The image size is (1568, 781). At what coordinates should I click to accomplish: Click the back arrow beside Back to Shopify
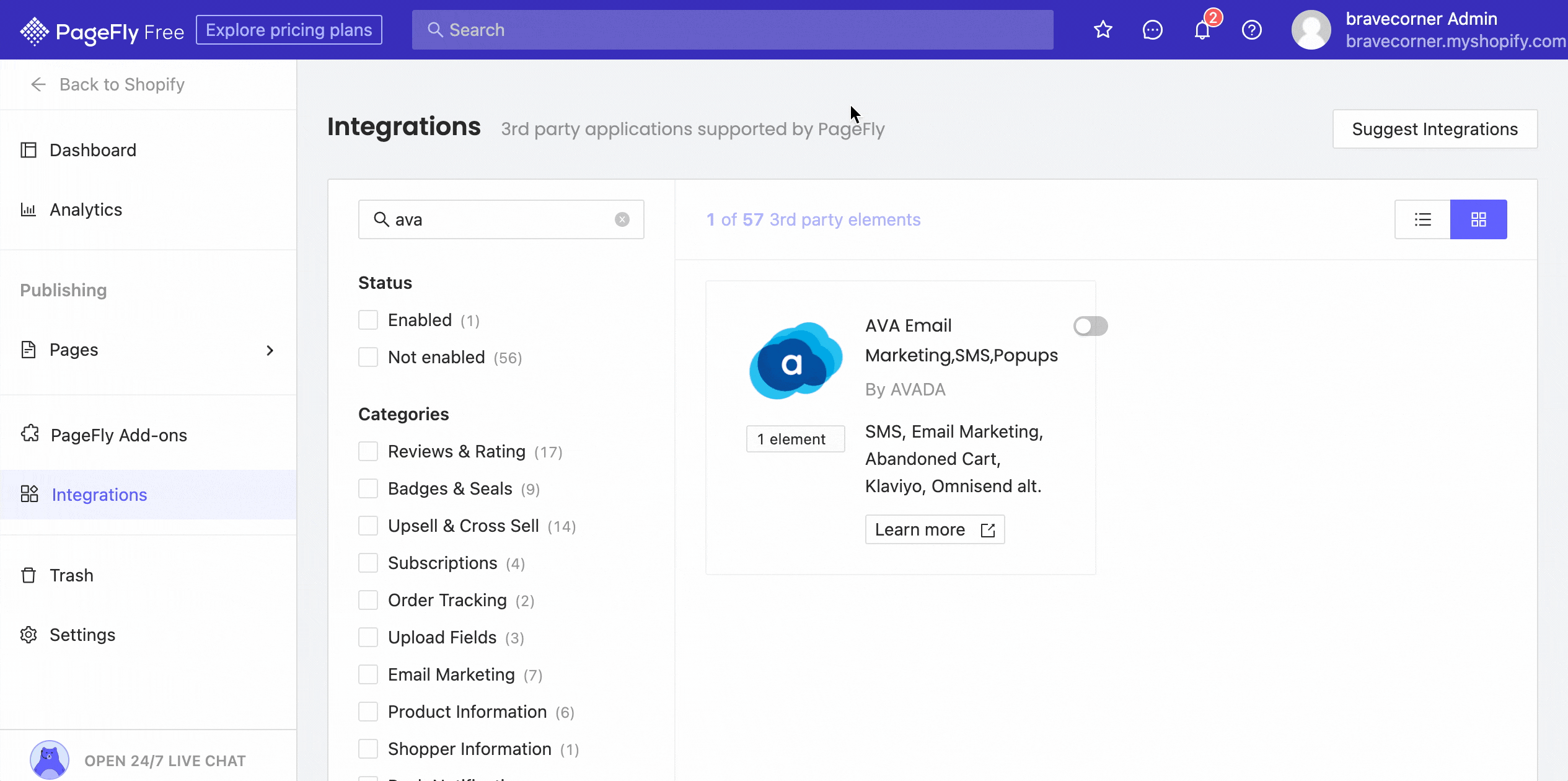(x=38, y=84)
